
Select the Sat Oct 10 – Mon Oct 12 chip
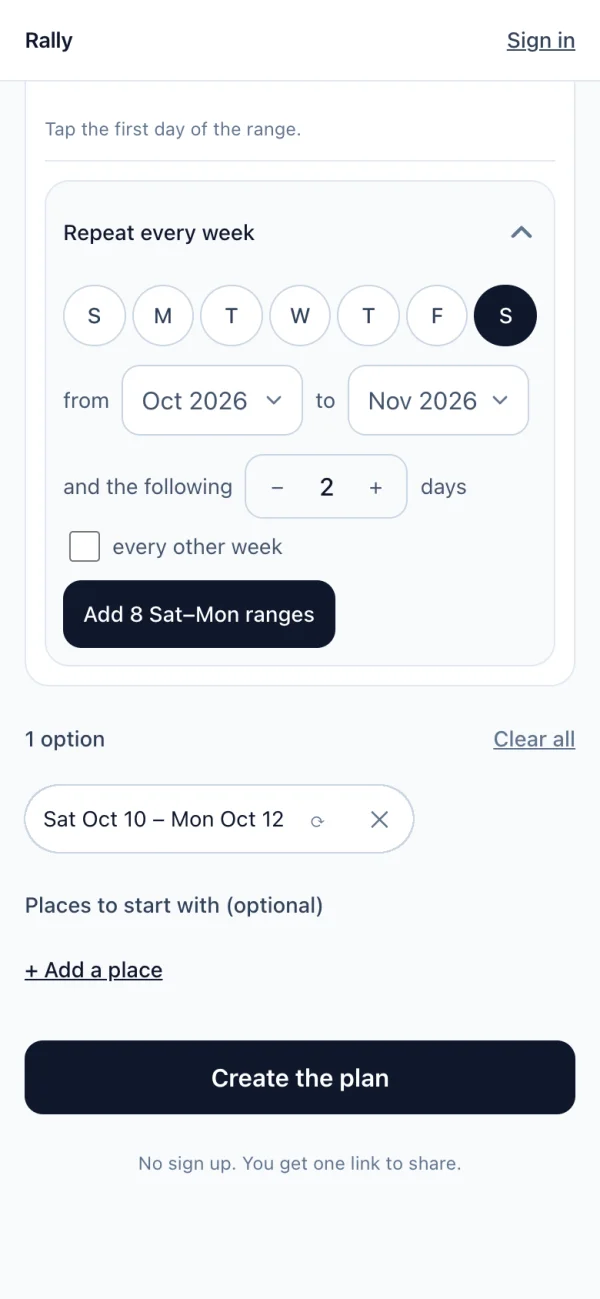(x=164, y=819)
